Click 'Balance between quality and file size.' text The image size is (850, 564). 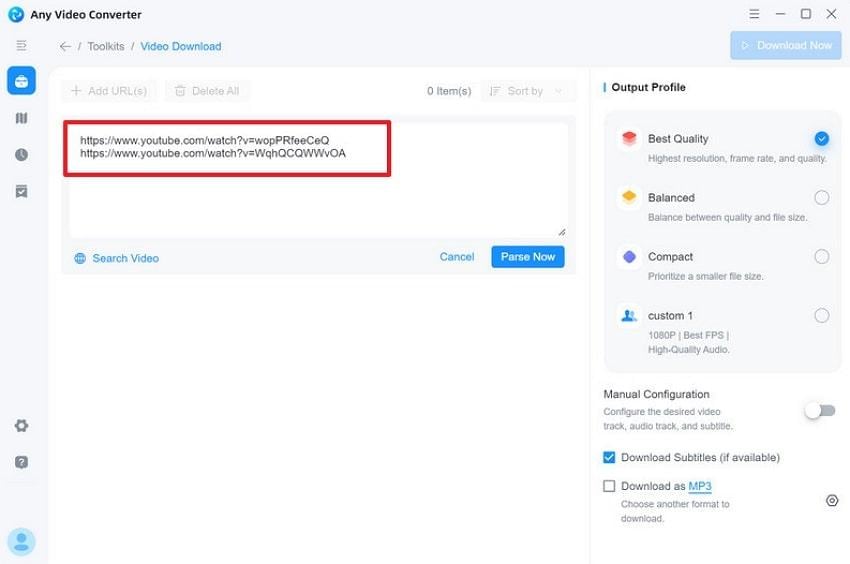(727, 217)
